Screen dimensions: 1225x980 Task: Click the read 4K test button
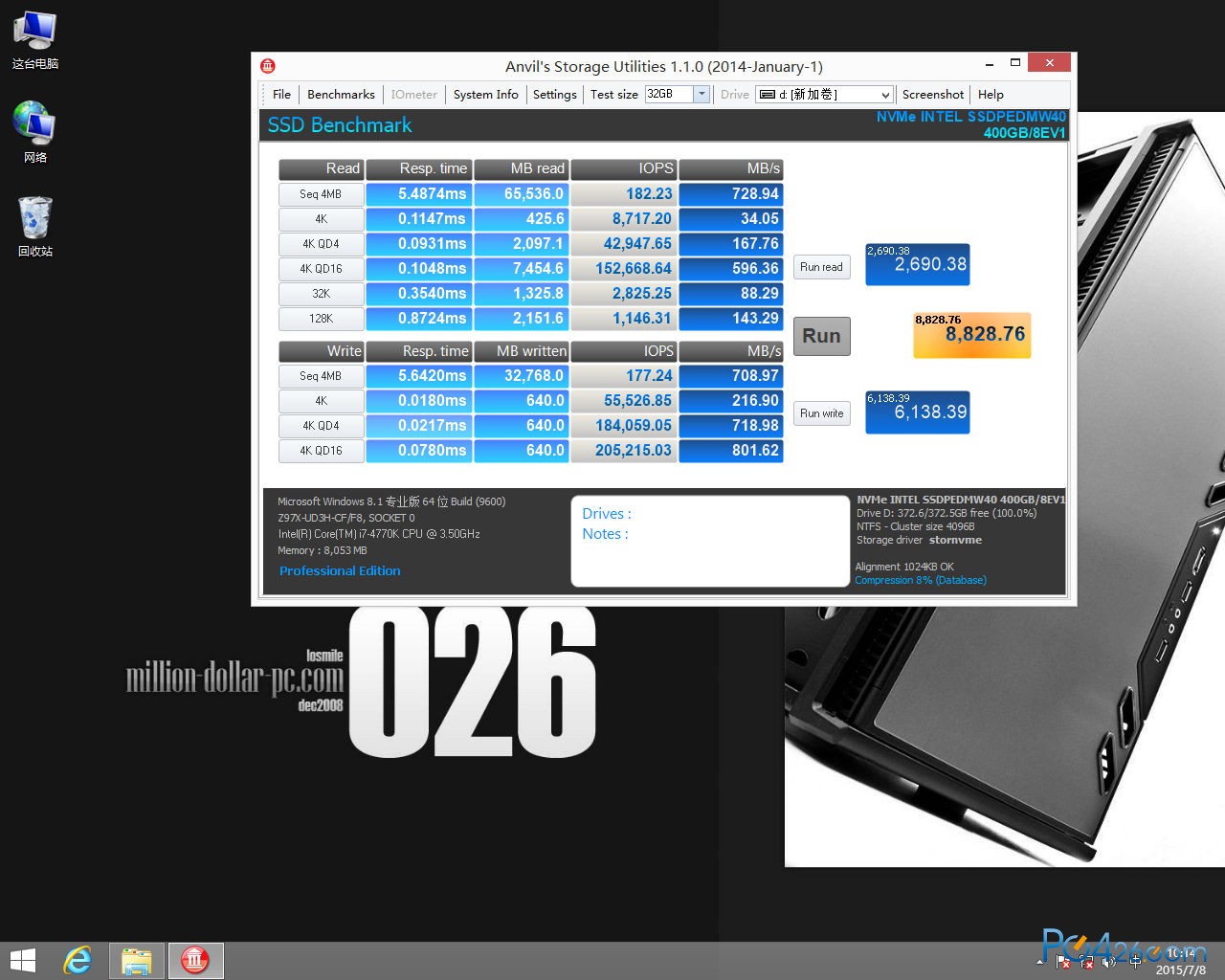(321, 219)
